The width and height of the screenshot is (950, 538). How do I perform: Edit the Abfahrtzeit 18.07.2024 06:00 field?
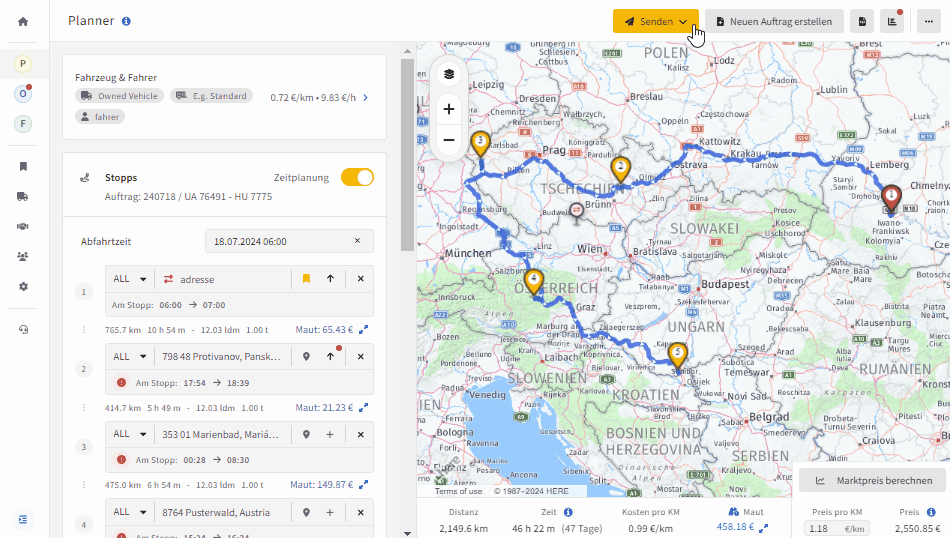(x=289, y=241)
